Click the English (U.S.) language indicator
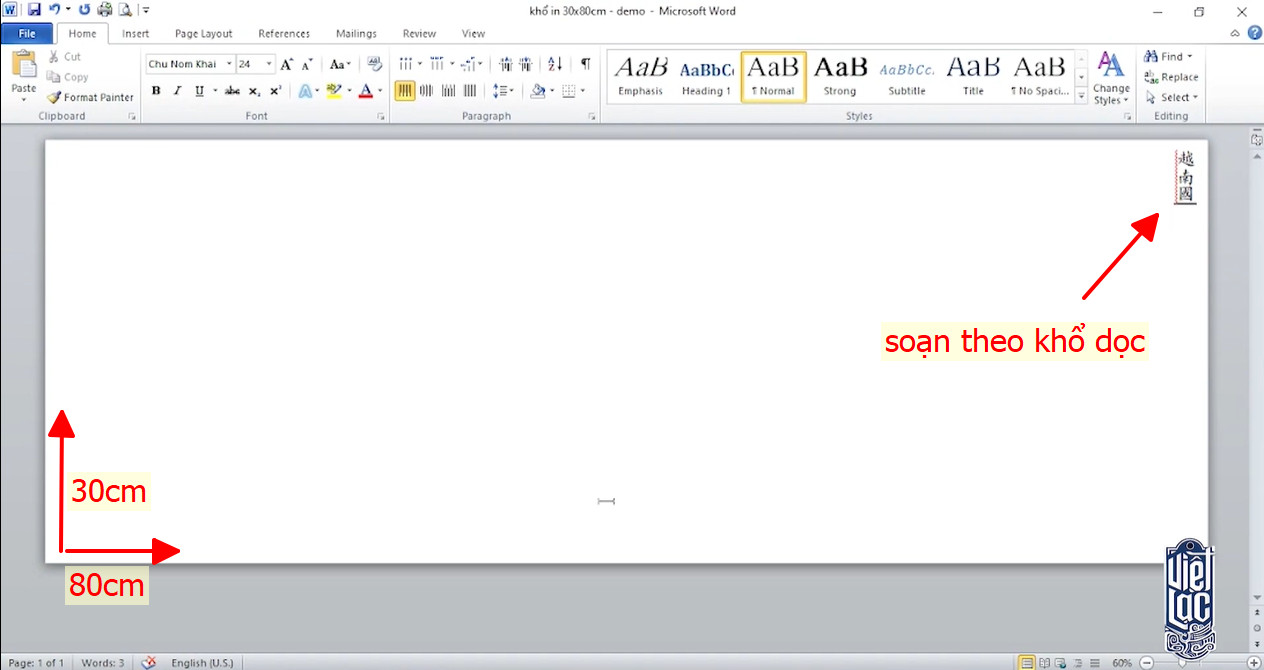This screenshot has width=1264, height=670. coord(202,662)
